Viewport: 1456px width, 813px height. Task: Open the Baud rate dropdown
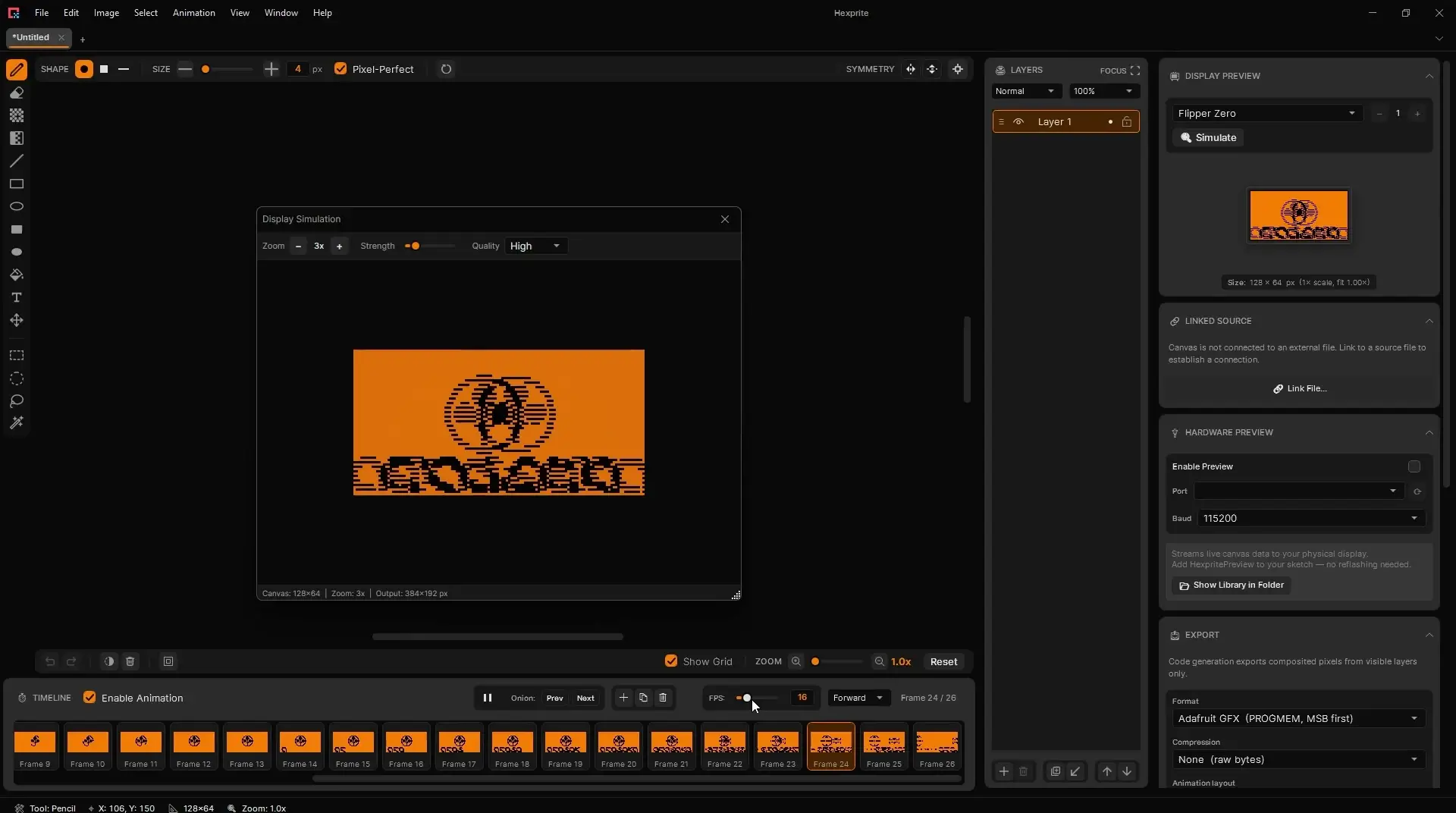1311,519
